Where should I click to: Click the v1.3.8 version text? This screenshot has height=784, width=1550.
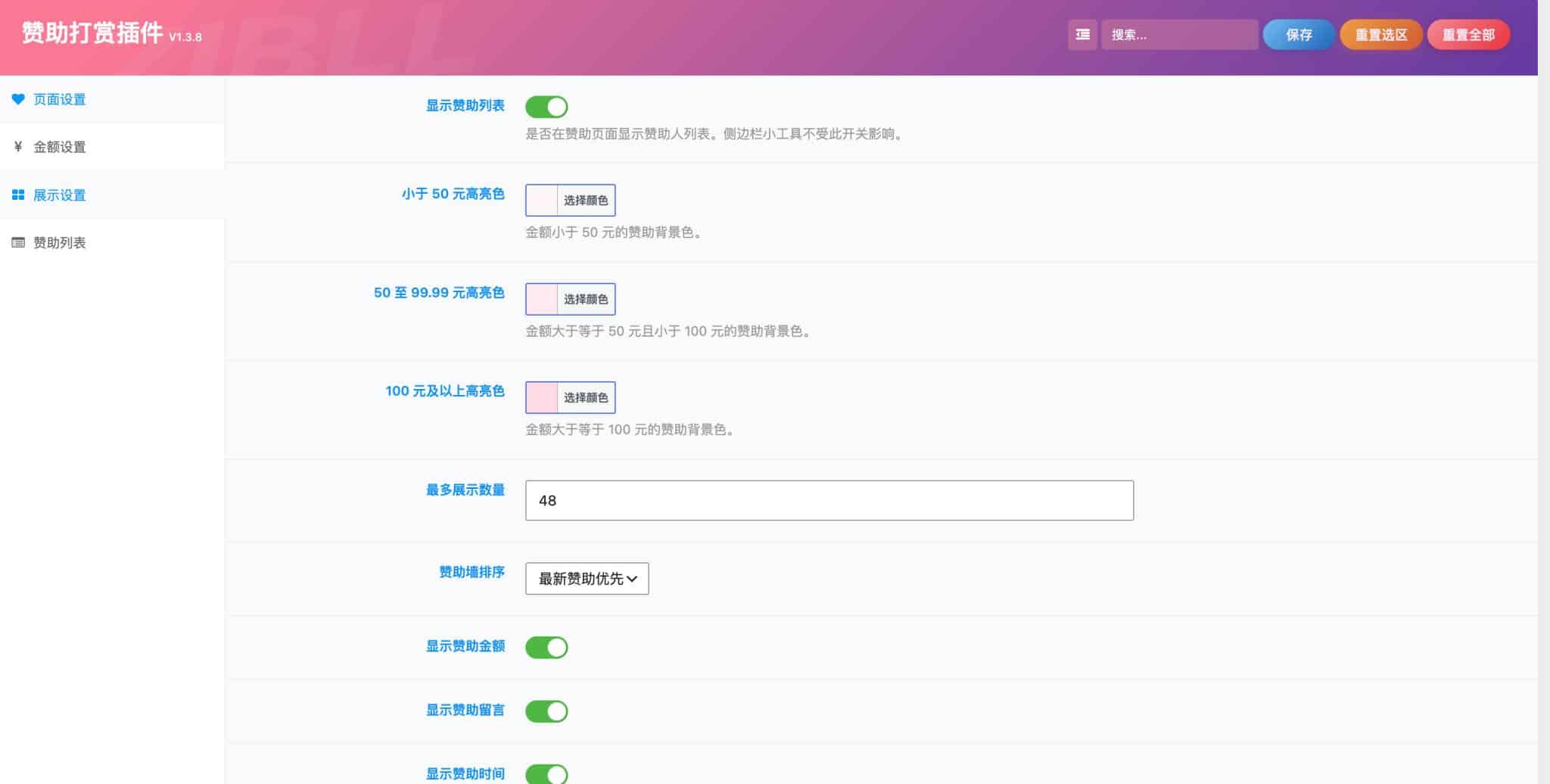(185, 37)
